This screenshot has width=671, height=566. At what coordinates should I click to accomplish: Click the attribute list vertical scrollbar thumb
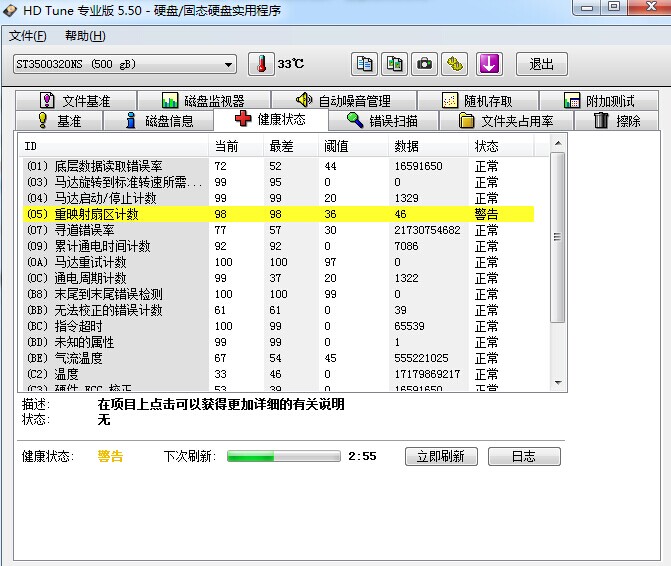[x=558, y=237]
